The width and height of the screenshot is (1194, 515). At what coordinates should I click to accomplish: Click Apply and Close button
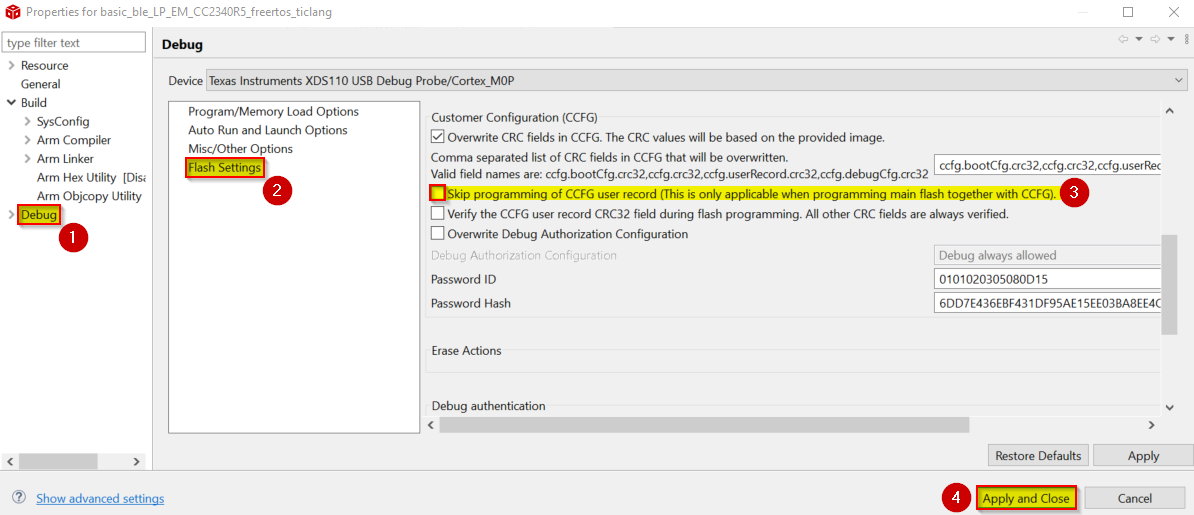coord(1026,498)
